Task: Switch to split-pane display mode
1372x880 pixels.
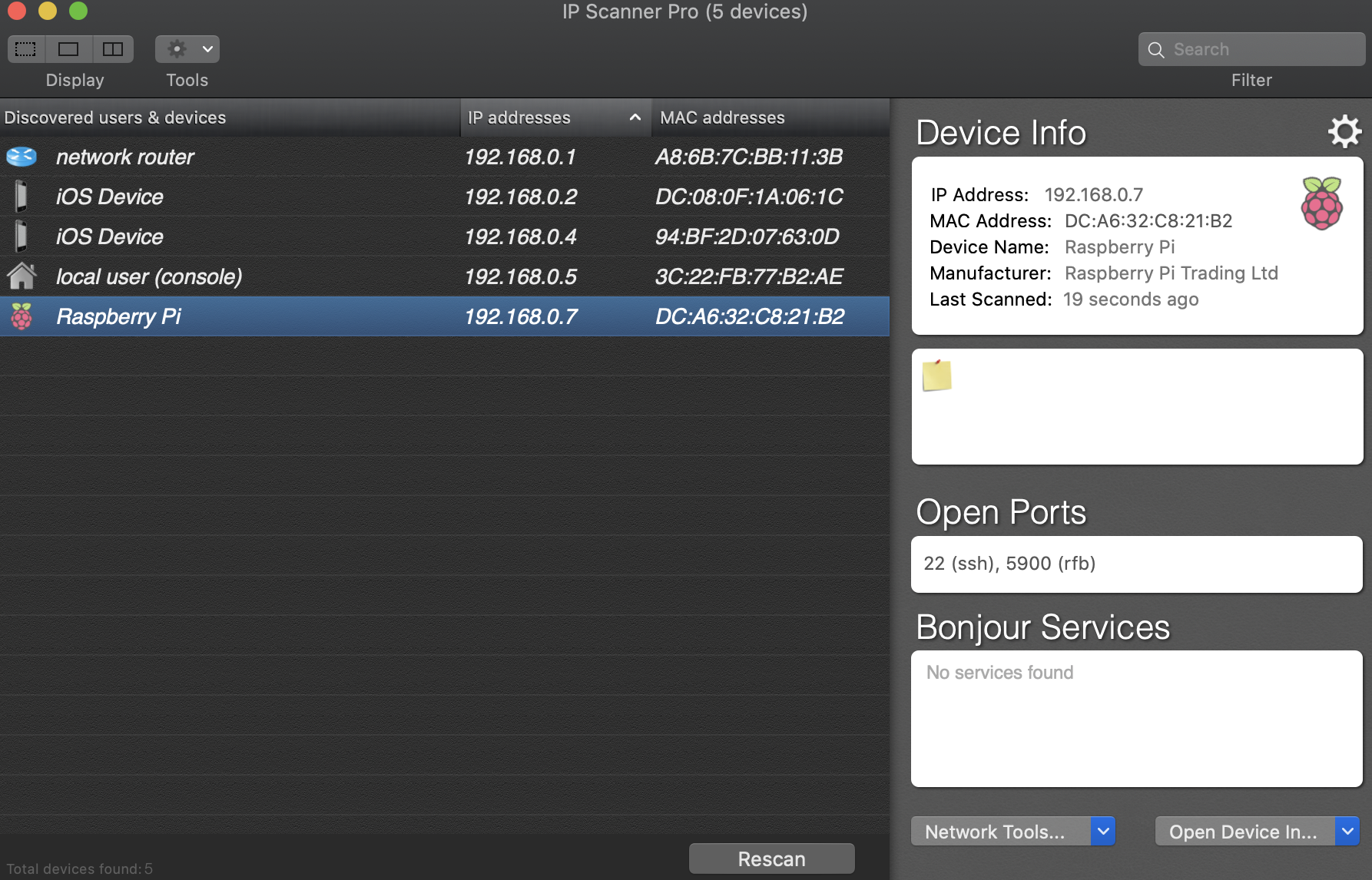Action: 113,49
